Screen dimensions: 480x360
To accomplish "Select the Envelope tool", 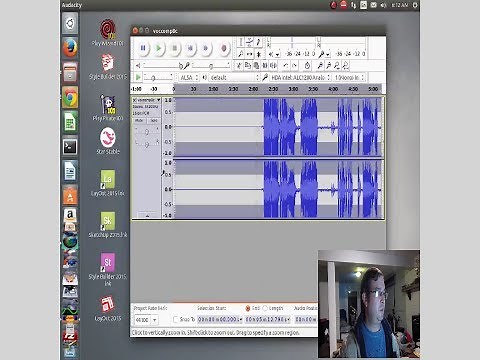I will [249, 42].
